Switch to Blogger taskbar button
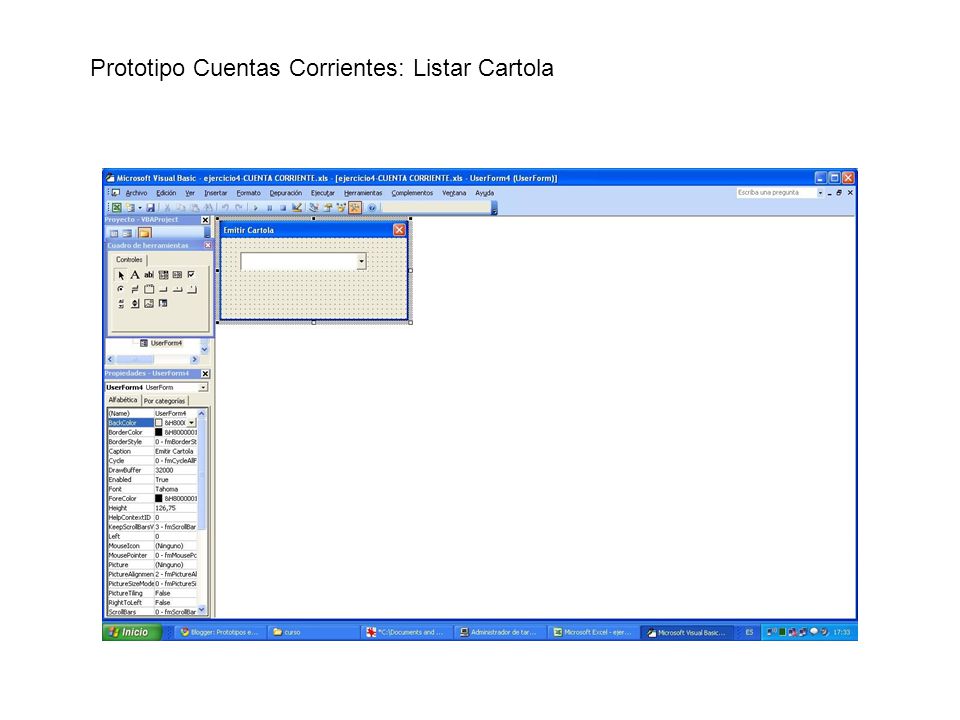 coord(220,632)
